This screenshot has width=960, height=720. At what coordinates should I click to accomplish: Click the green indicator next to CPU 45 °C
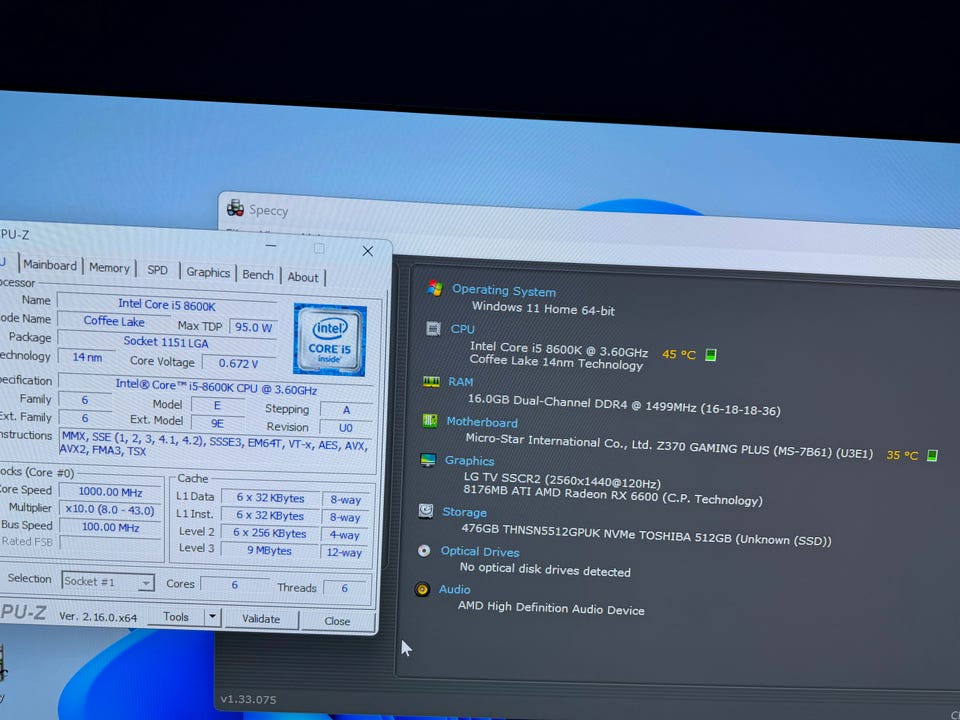coord(711,355)
